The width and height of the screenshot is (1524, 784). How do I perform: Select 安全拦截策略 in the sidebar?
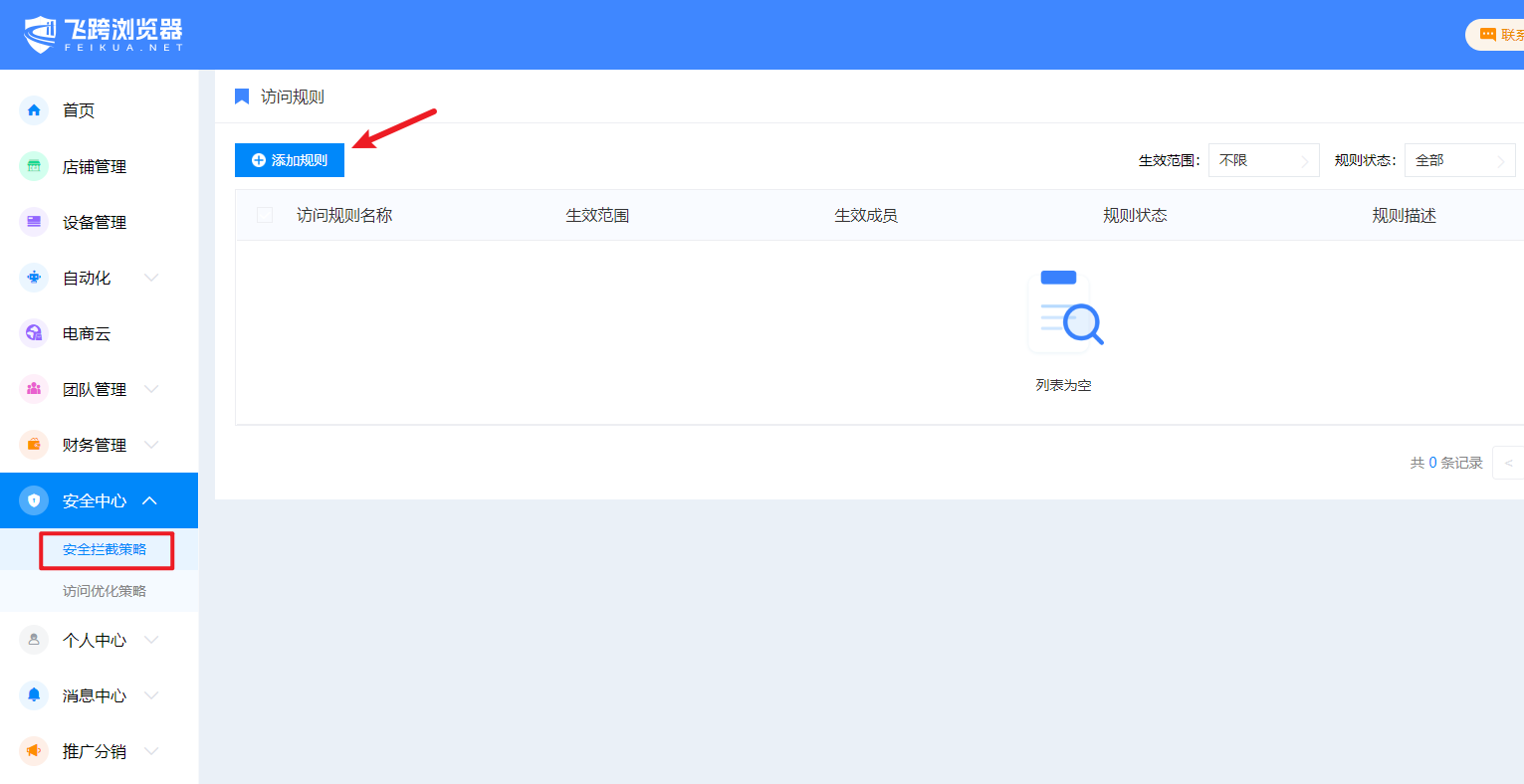(x=105, y=549)
